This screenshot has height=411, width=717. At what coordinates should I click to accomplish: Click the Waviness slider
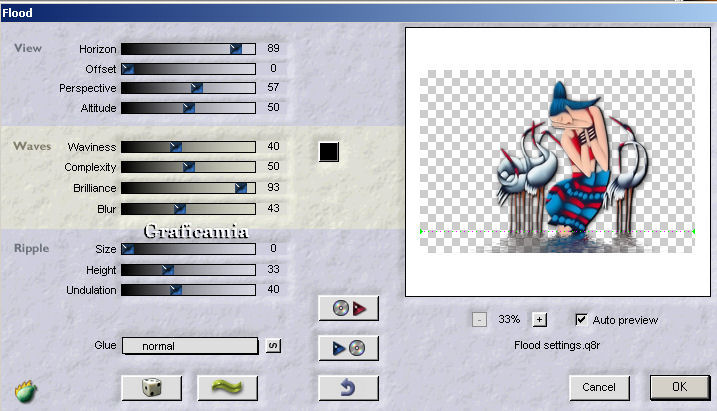coord(188,147)
